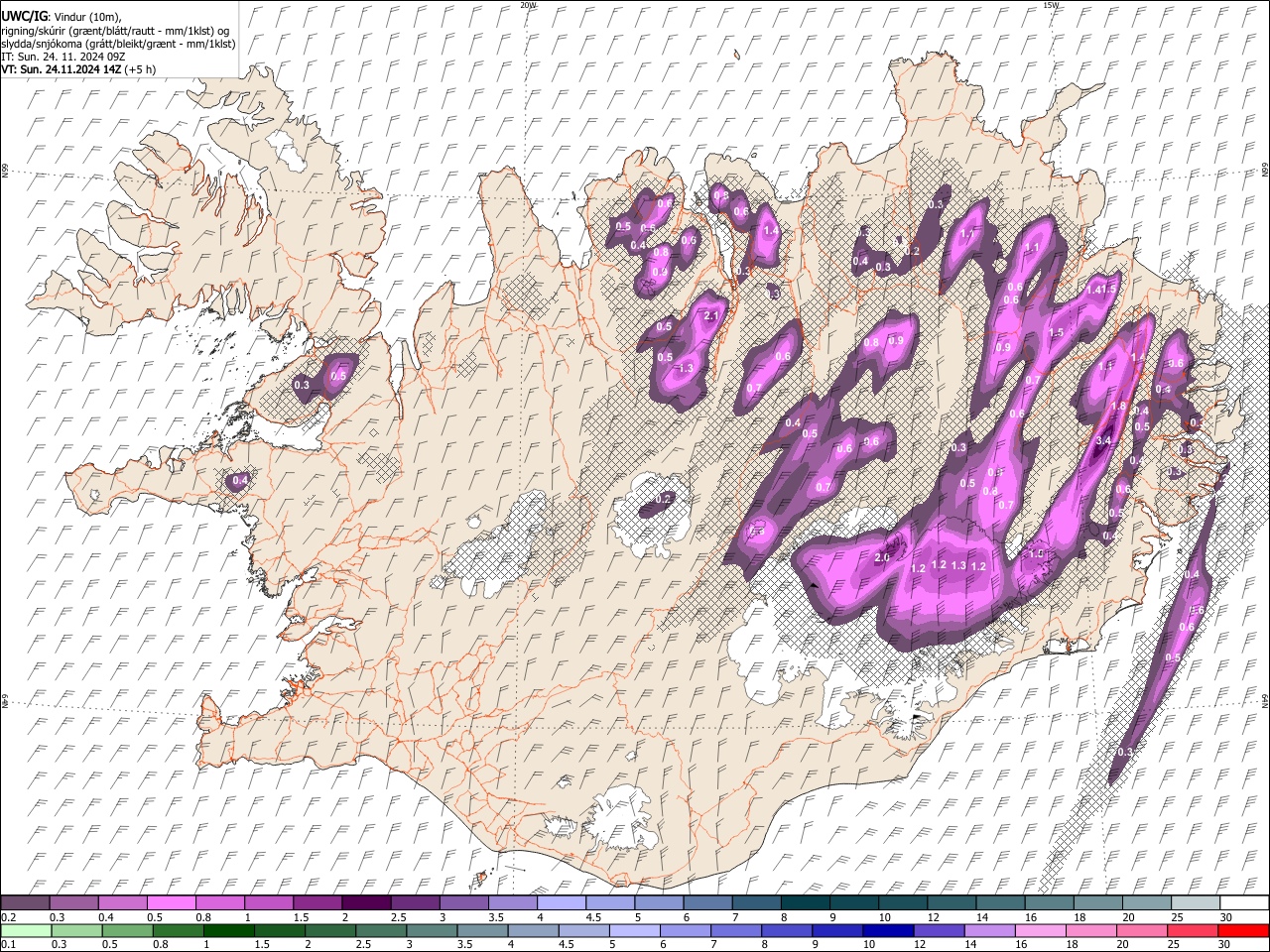Screen dimensions: 1270x952
Task: Select lower scale bright red swatch after 30
Action: click(x=1244, y=930)
